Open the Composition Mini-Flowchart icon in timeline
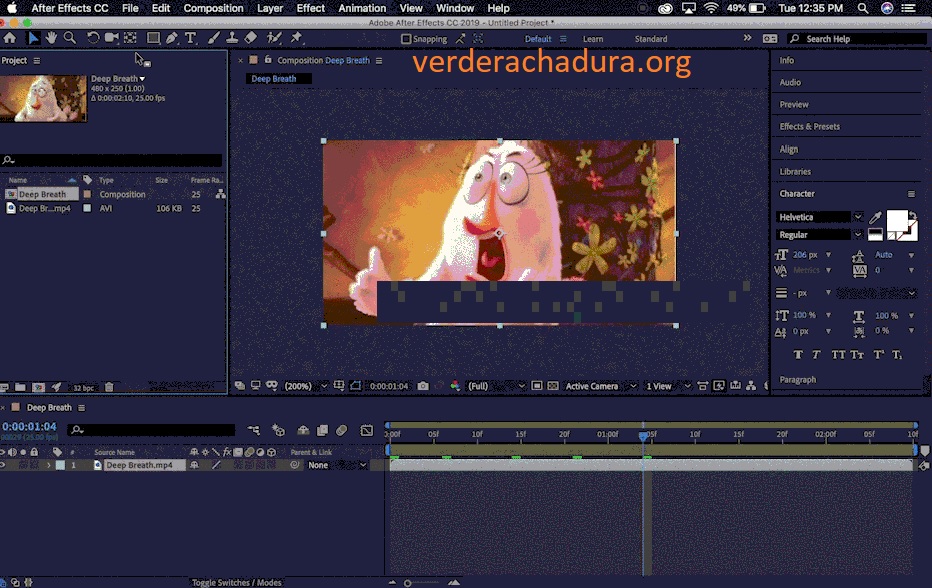 254,430
